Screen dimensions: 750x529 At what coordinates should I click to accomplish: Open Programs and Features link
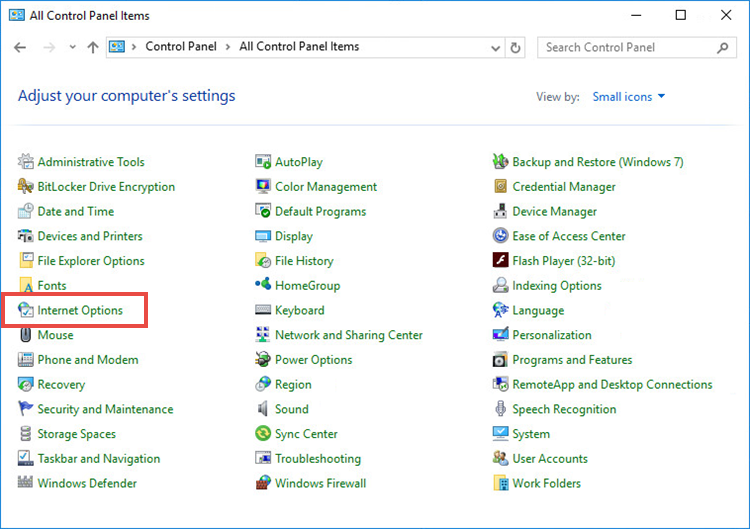[572, 360]
